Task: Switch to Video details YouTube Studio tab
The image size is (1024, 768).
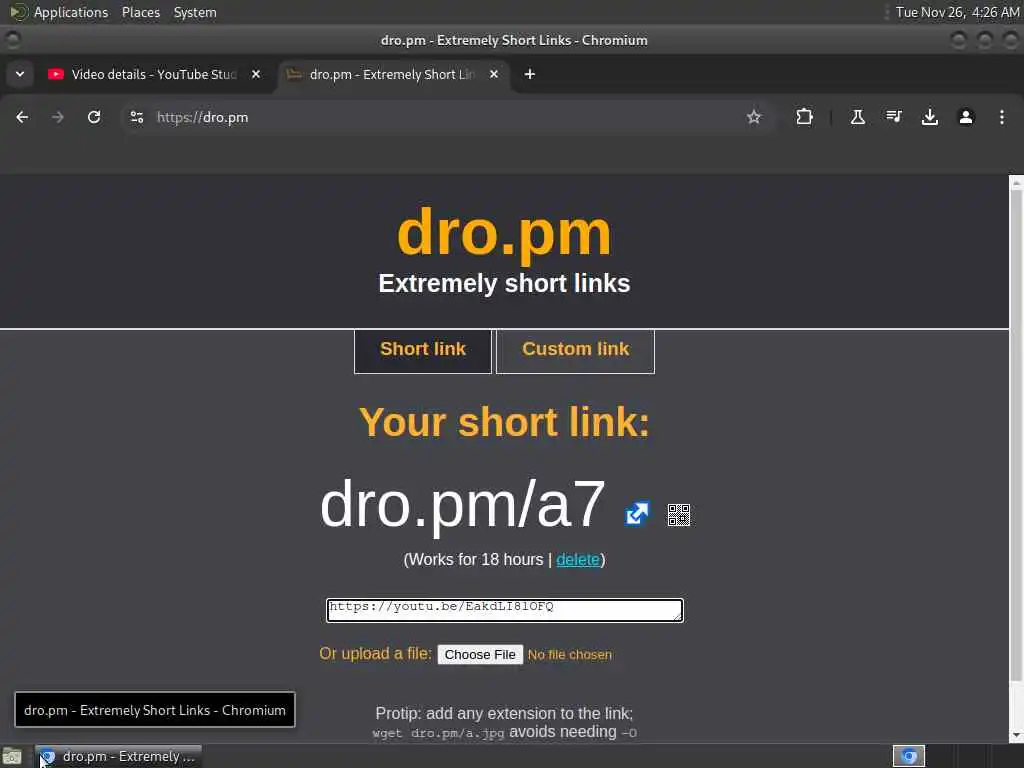Action: pyautogui.click(x=154, y=74)
